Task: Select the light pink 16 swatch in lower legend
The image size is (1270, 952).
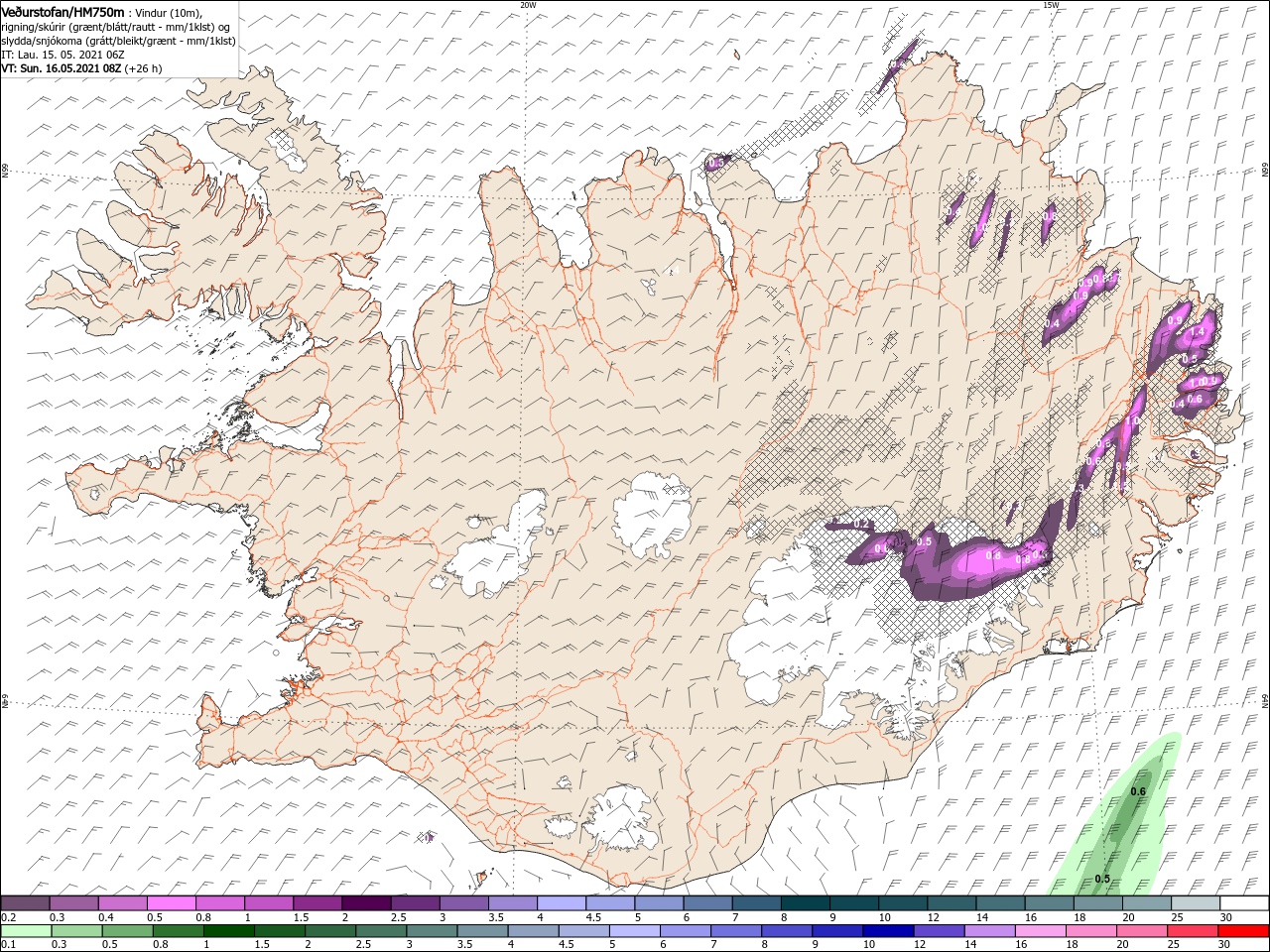Action: tap(1040, 931)
